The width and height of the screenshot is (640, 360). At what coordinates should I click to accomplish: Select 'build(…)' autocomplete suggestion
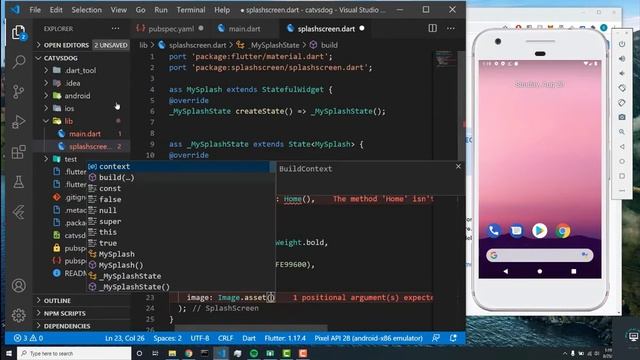click(178, 177)
